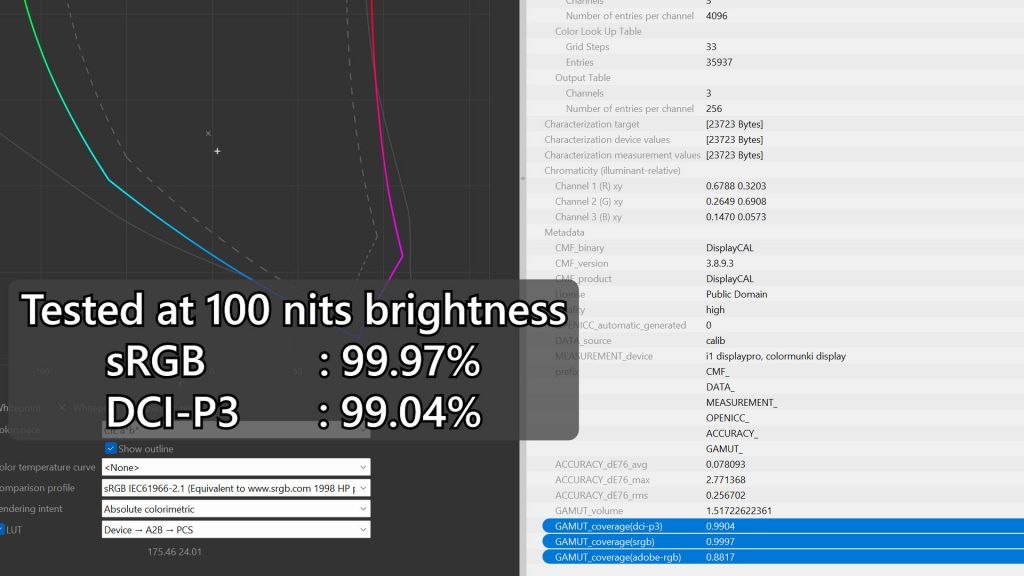Click the Public Domain license value
The image size is (1024, 576).
pos(737,294)
